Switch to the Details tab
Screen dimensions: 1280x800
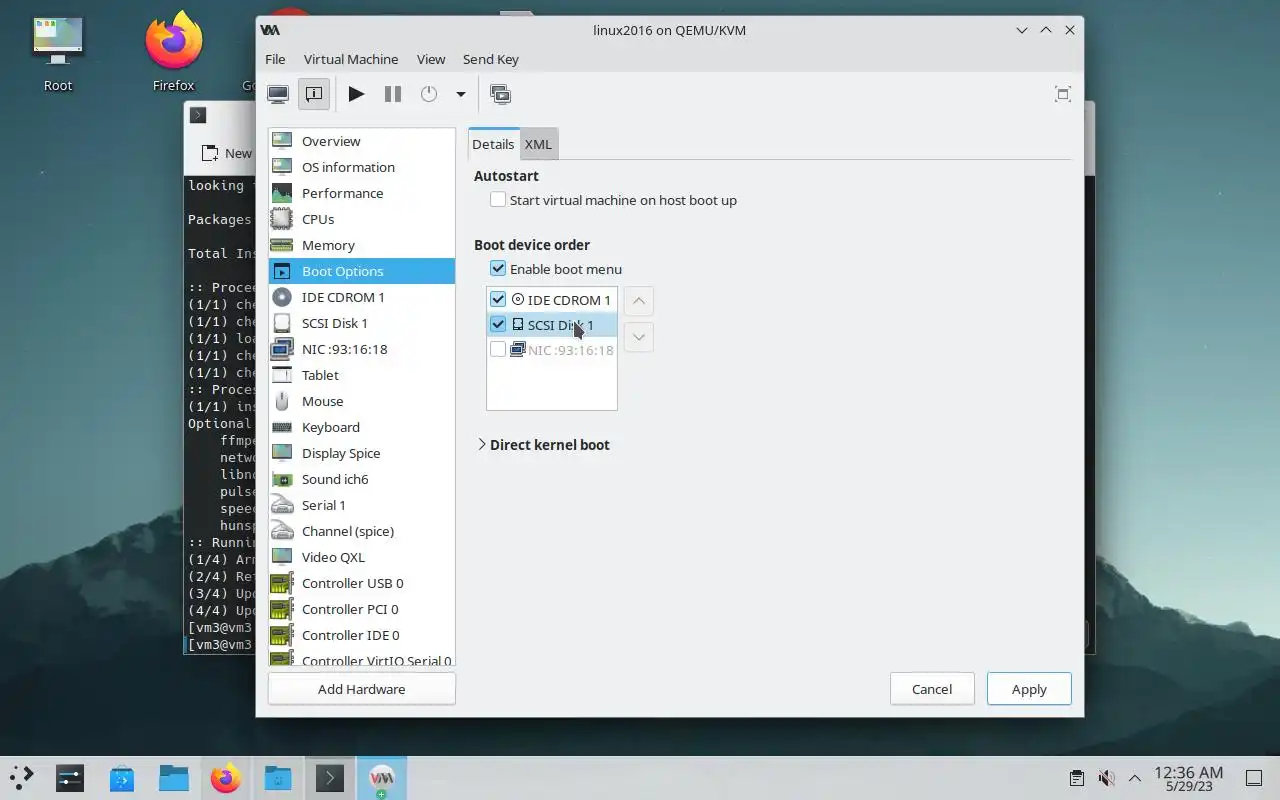493,144
